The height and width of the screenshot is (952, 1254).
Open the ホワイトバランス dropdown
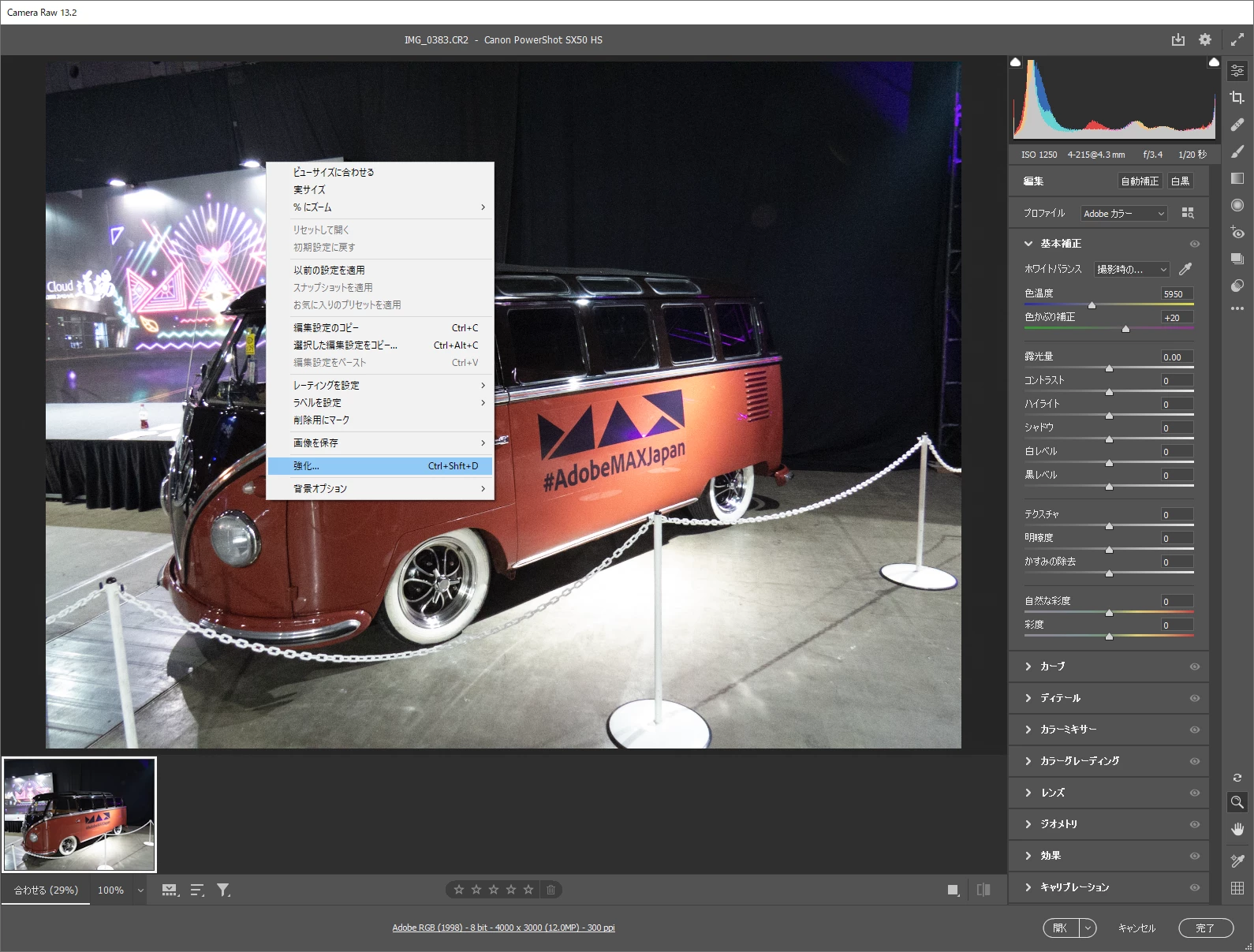pos(1132,269)
